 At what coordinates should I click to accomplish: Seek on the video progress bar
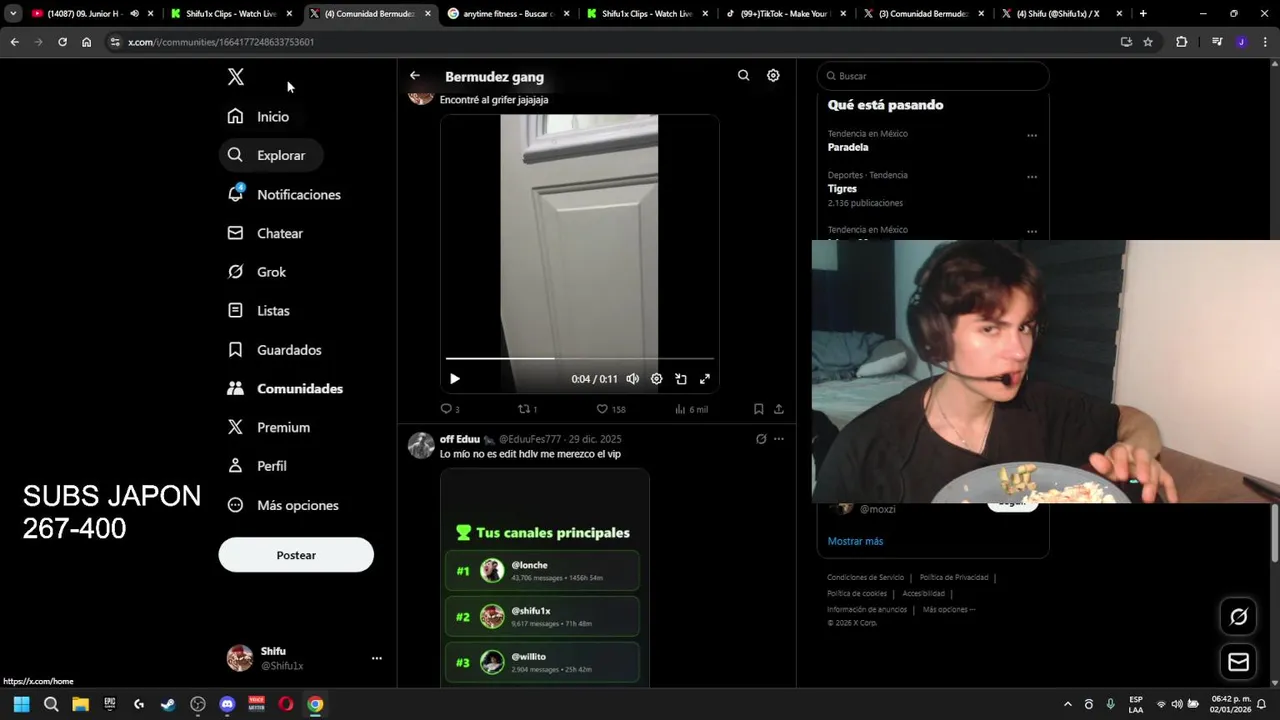click(x=580, y=358)
